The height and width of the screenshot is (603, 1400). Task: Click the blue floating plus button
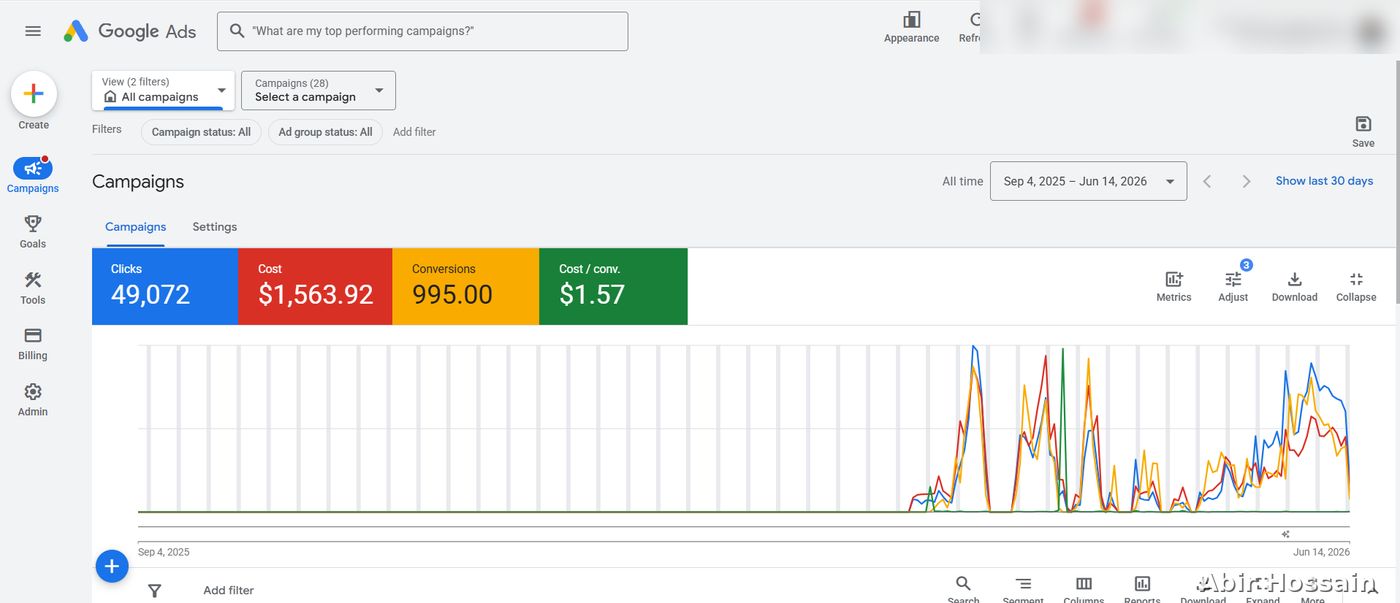click(112, 566)
